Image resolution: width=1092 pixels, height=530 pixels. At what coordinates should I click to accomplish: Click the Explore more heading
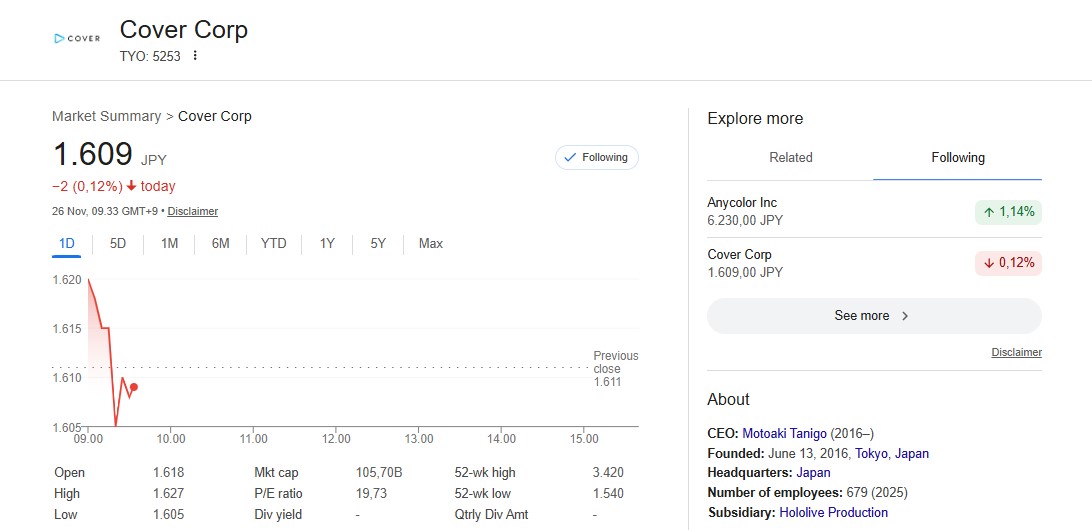pos(755,119)
